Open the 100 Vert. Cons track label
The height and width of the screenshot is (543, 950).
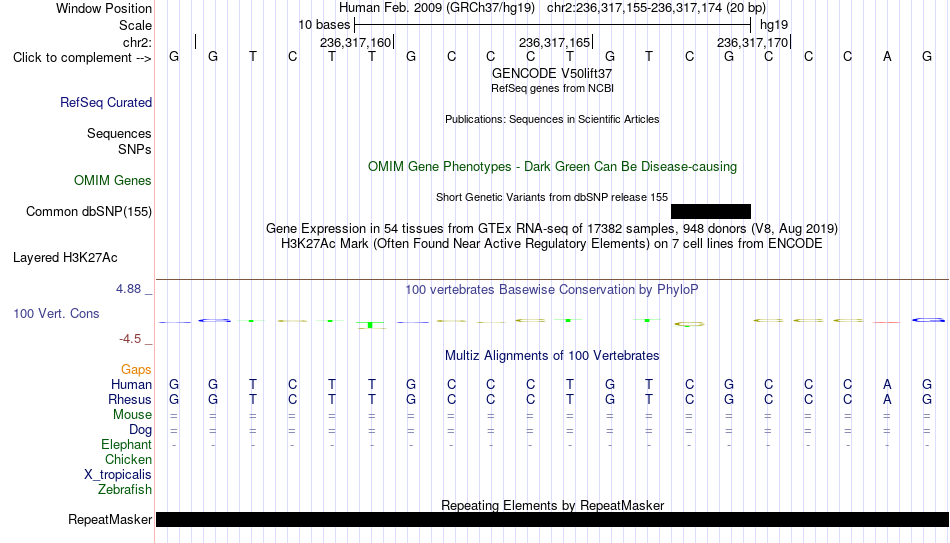pyautogui.click(x=56, y=313)
